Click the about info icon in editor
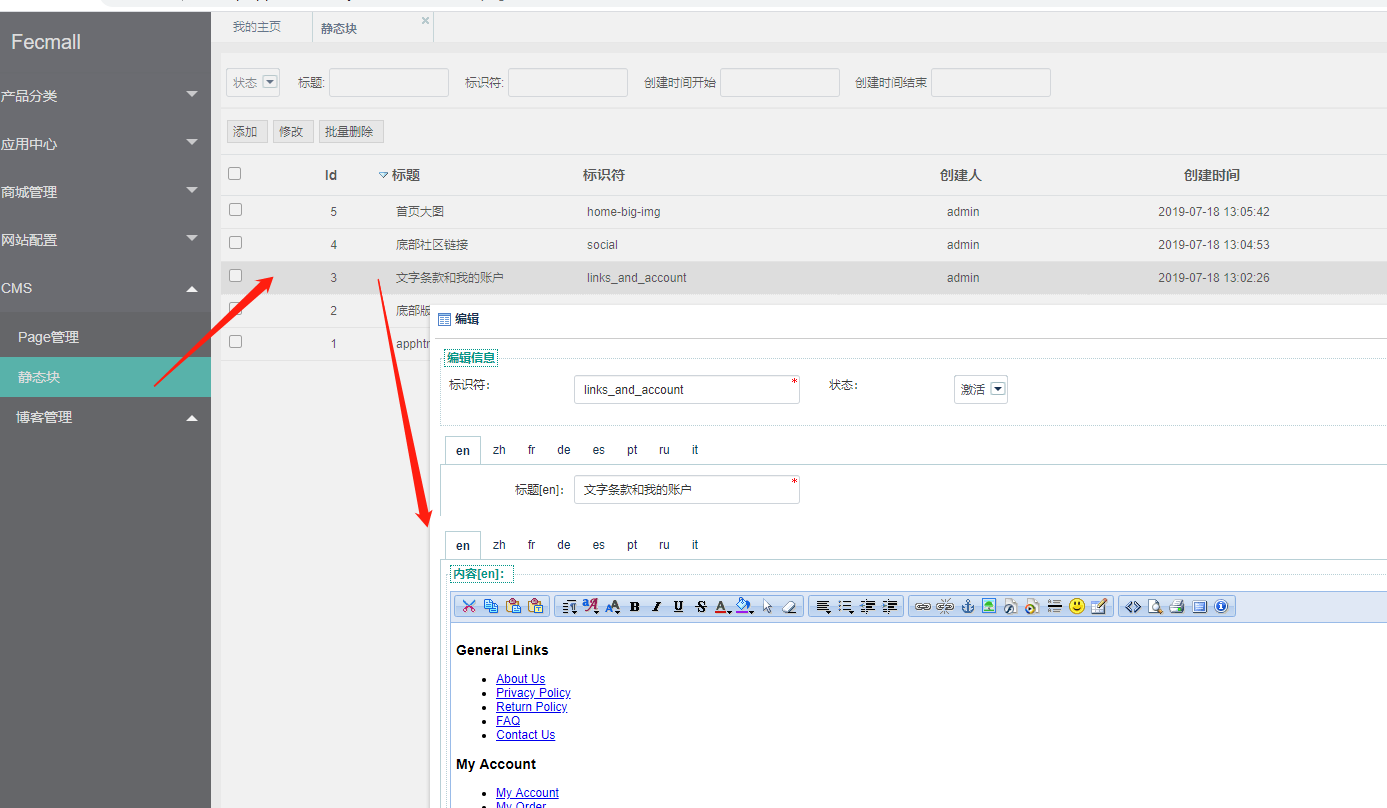The height and width of the screenshot is (808, 1387). 1221,606
